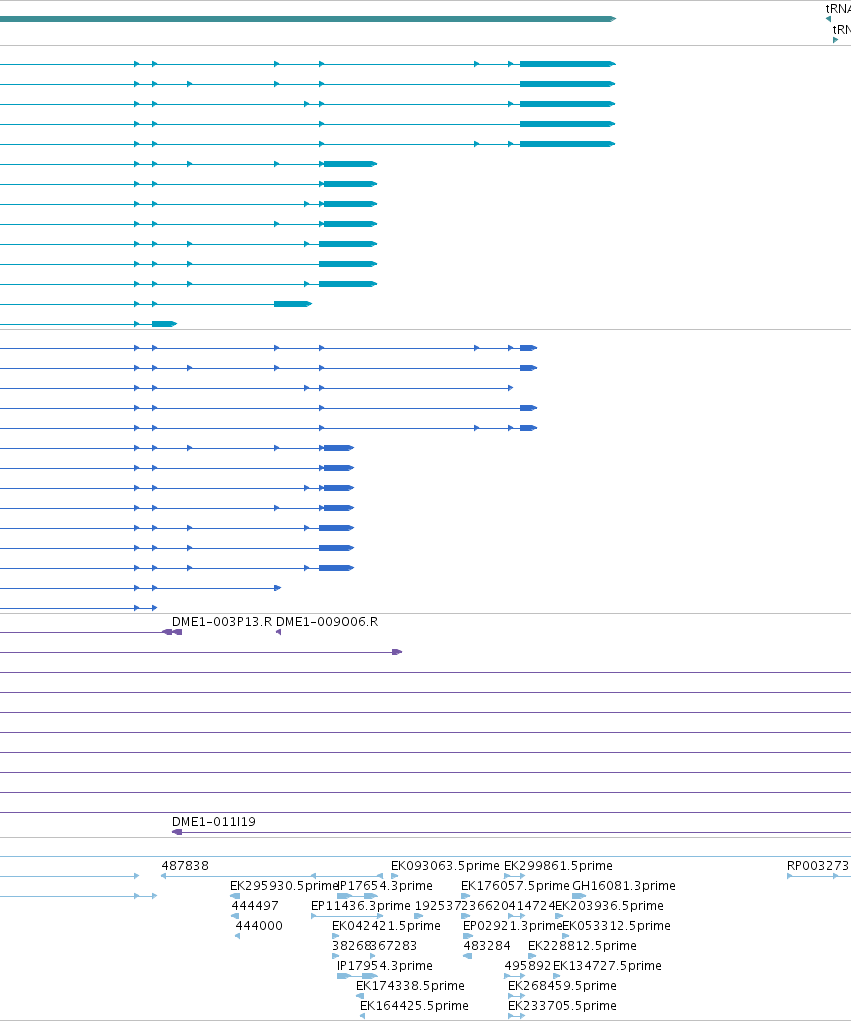Select EST EK203936.5prime label
Image resolution: width=851 pixels, height=1021 pixels.
pos(609,906)
